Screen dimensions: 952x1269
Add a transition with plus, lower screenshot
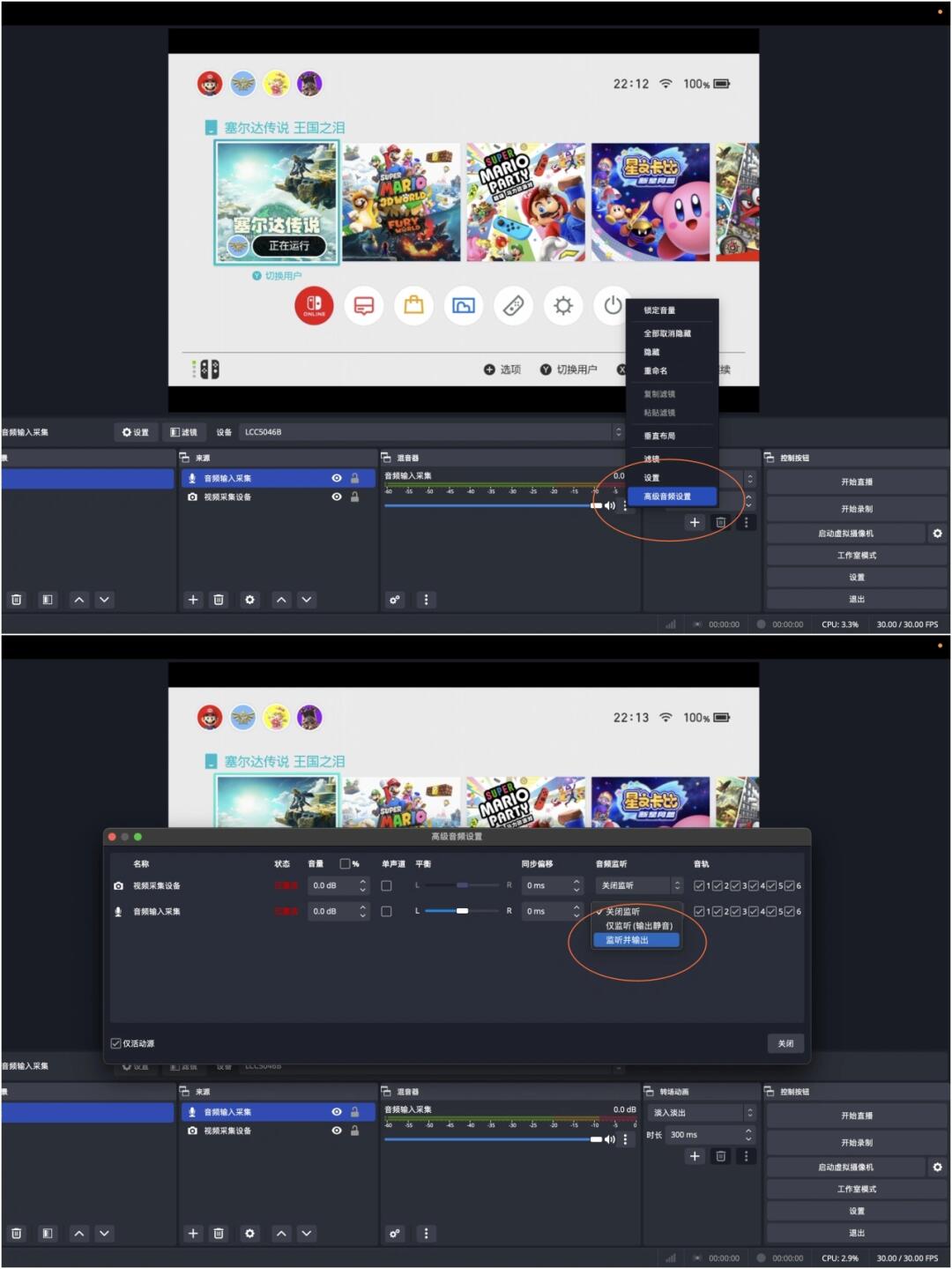pyautogui.click(x=695, y=1156)
